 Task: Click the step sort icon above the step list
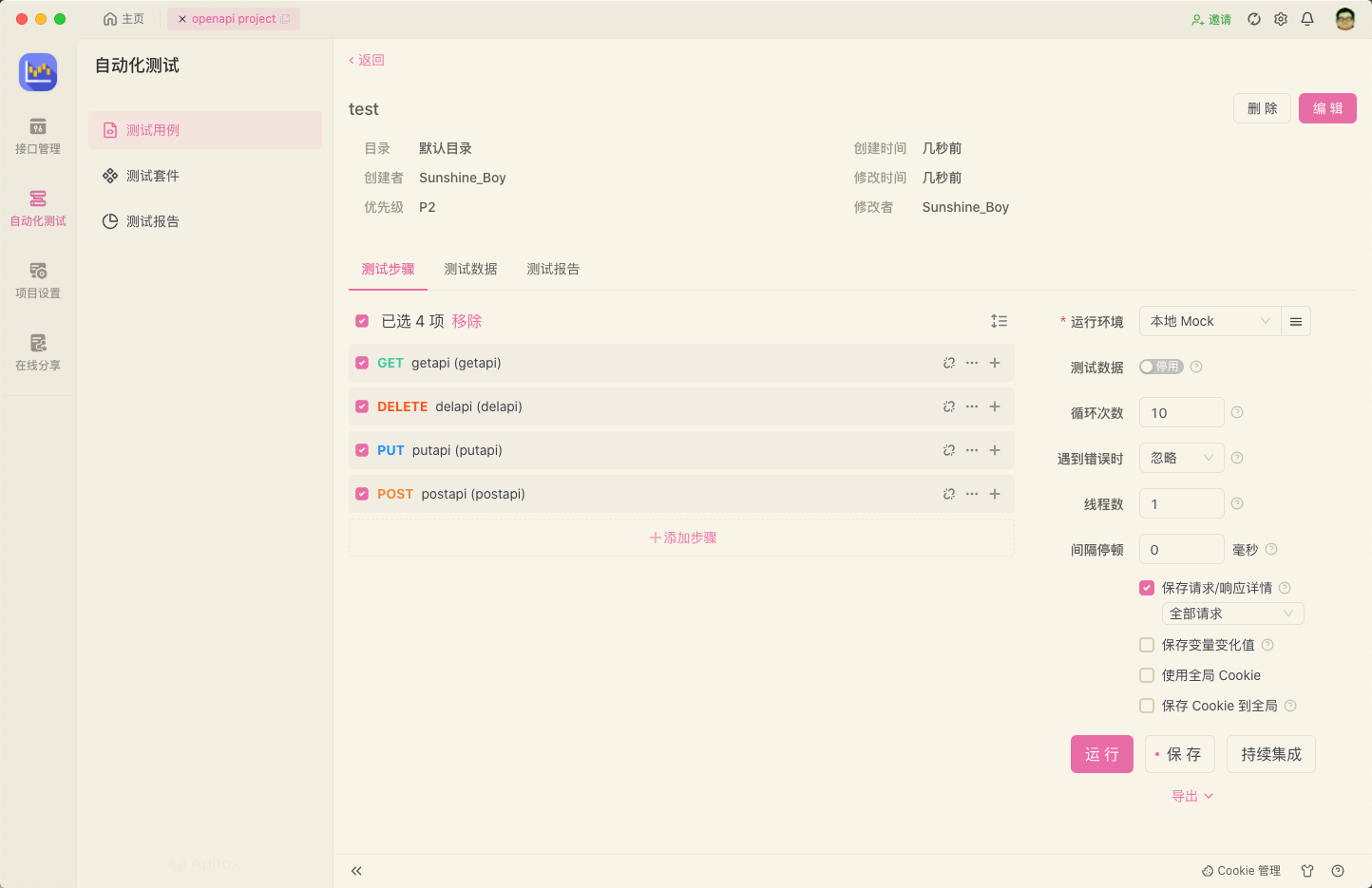(x=999, y=320)
